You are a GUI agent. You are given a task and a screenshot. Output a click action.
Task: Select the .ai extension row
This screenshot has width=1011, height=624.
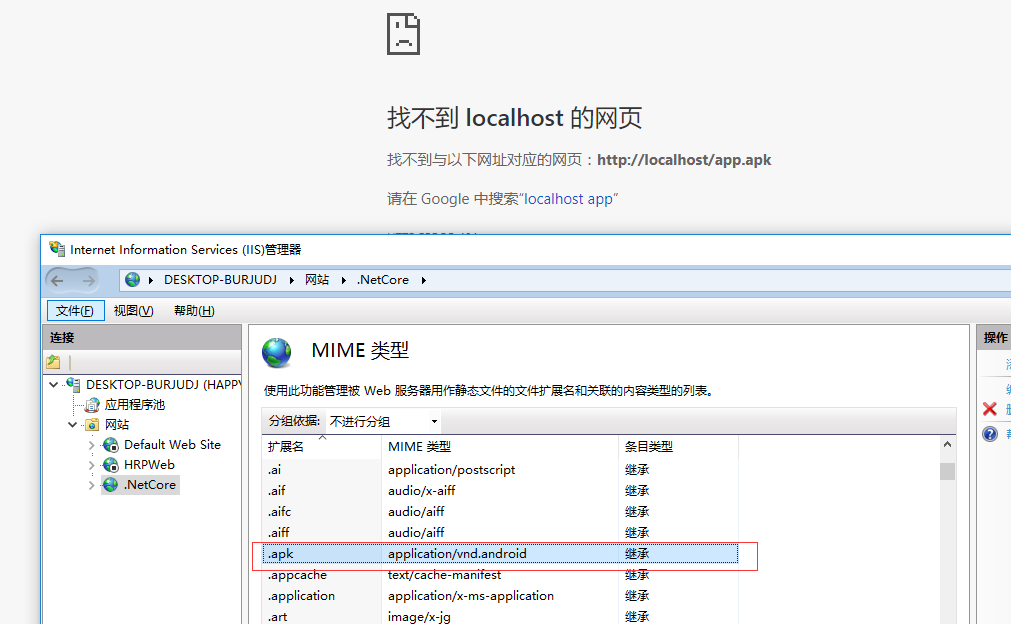pos(500,470)
